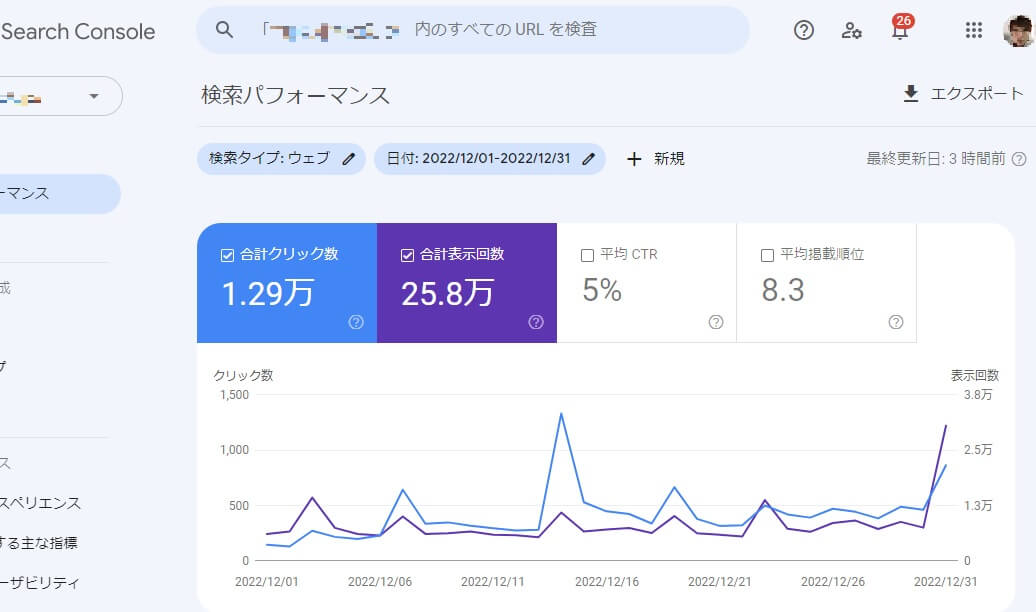Open the help question mark icon
The width and height of the screenshot is (1036, 612).
pyautogui.click(x=803, y=30)
